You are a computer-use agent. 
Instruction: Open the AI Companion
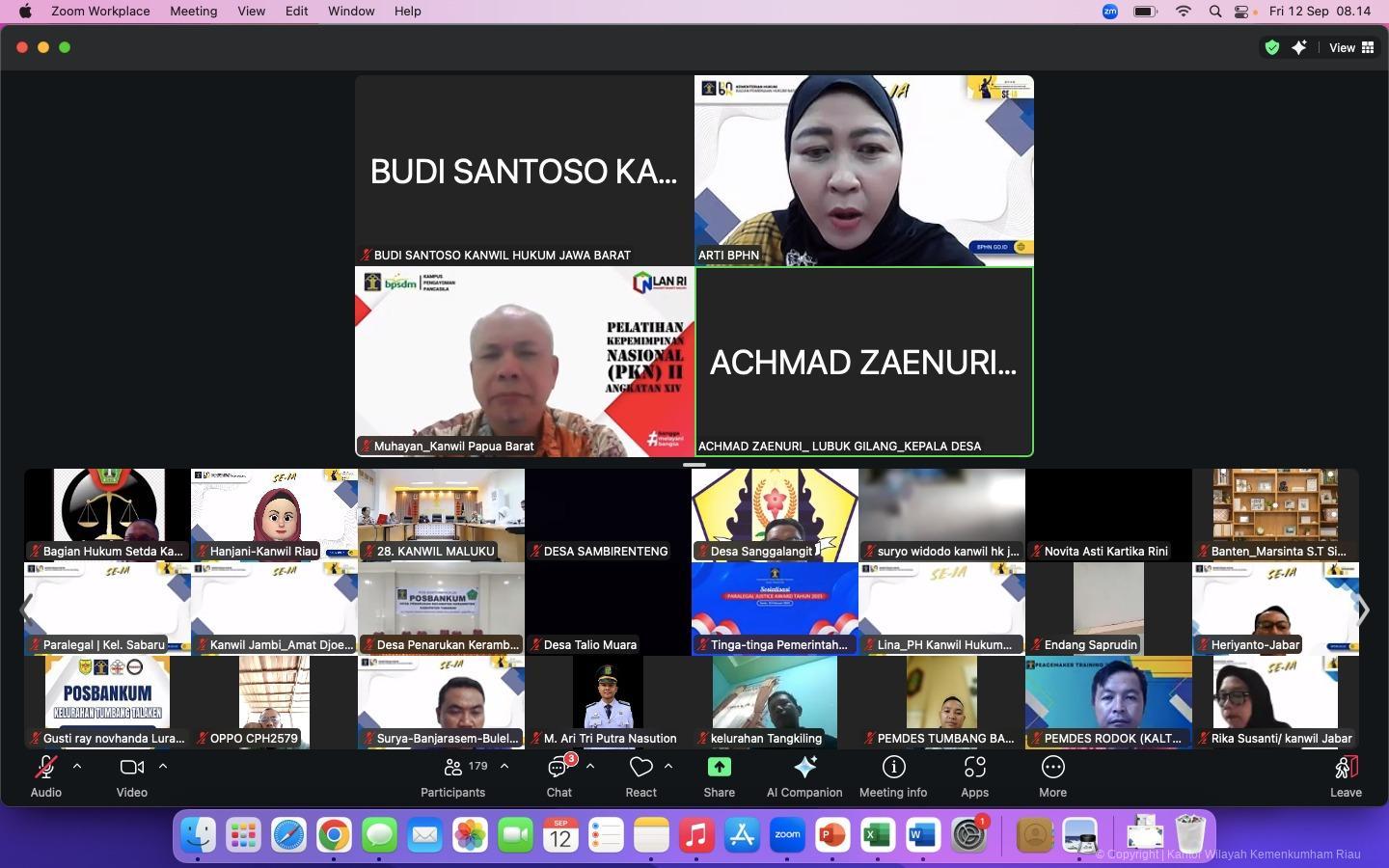point(803,776)
